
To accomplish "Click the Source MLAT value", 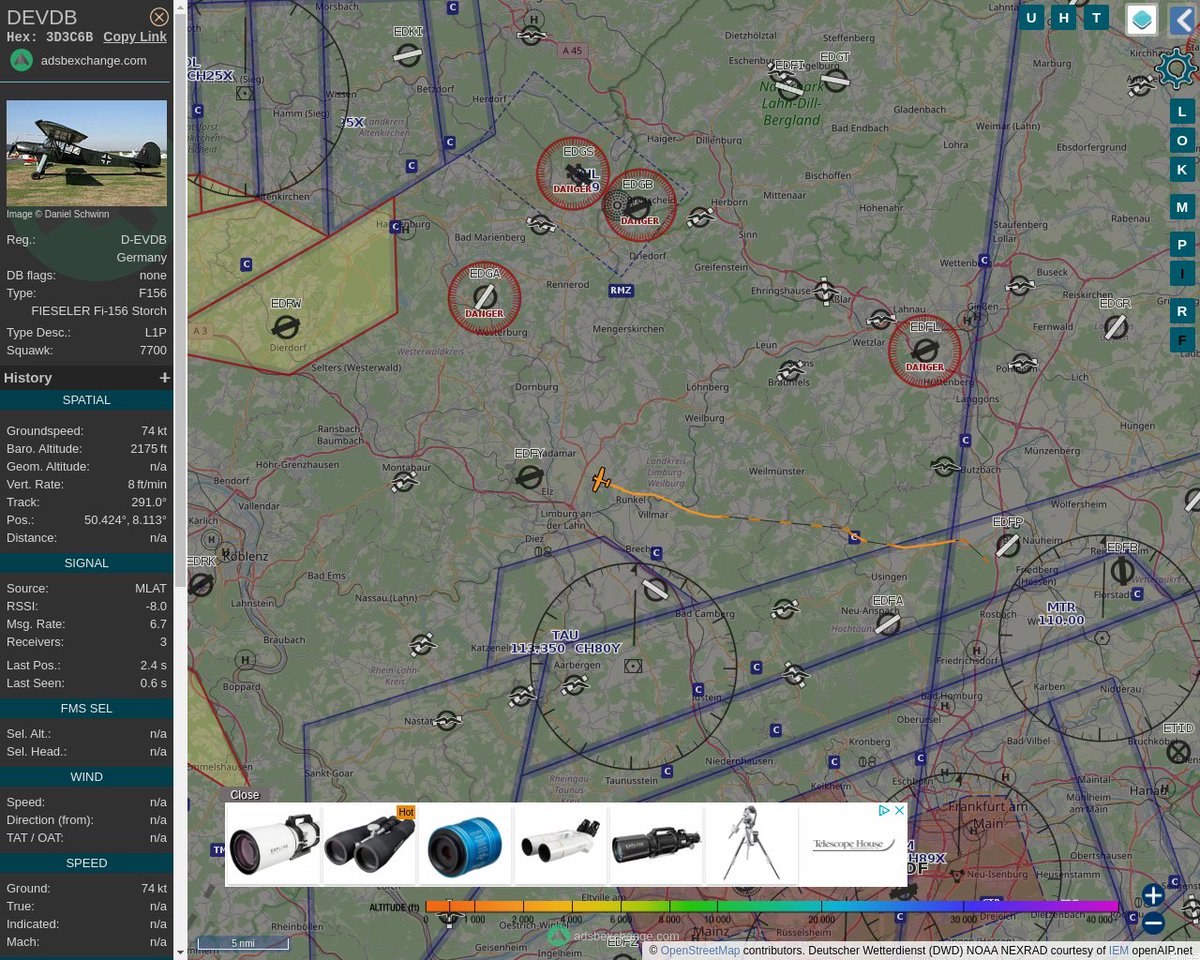I will [x=151, y=588].
